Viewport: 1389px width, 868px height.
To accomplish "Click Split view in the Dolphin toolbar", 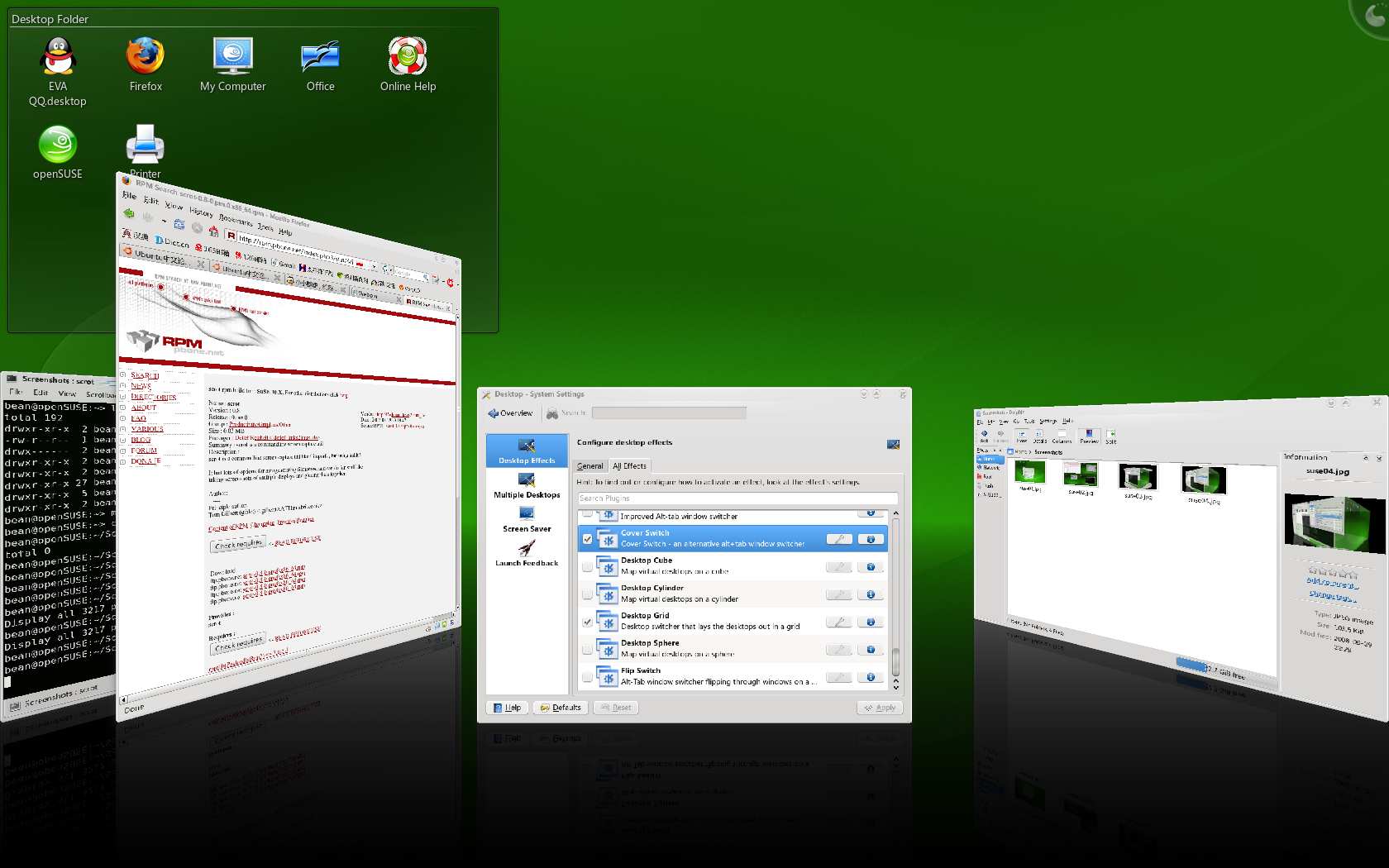I will (1111, 436).
